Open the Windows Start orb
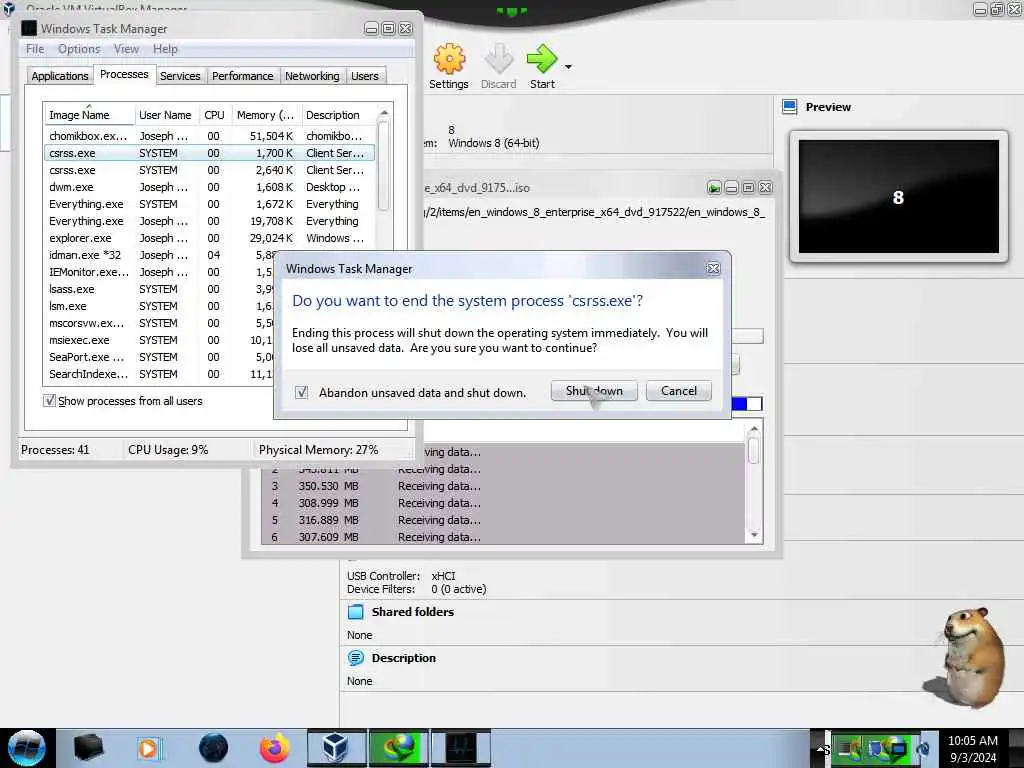This screenshot has height=768, width=1024. 27,748
